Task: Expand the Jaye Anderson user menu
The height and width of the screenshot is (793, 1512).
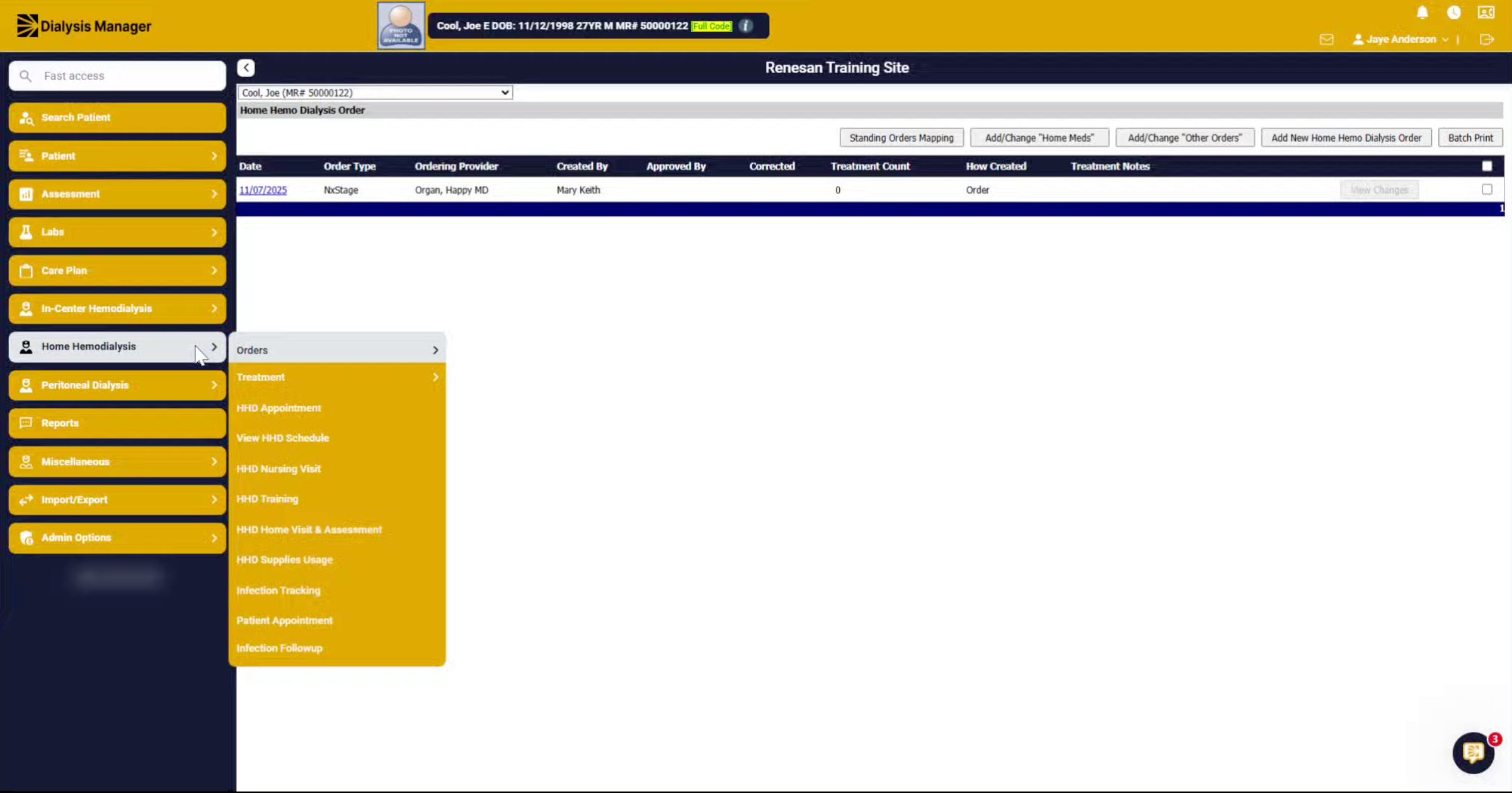Action: click(x=1400, y=39)
